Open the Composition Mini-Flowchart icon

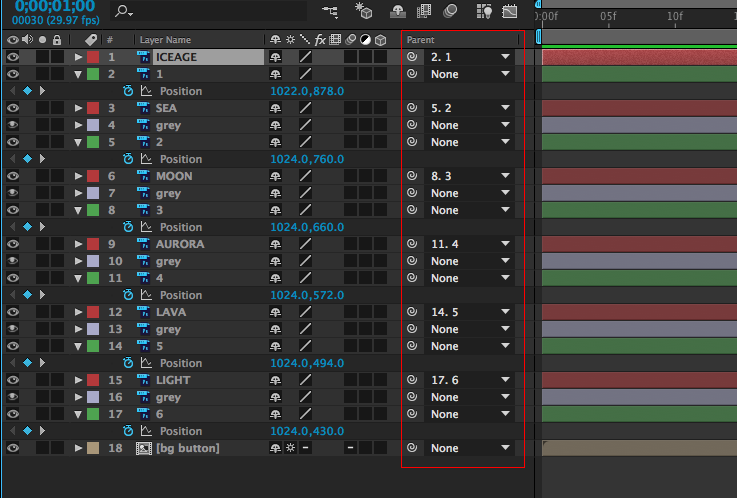coord(330,11)
